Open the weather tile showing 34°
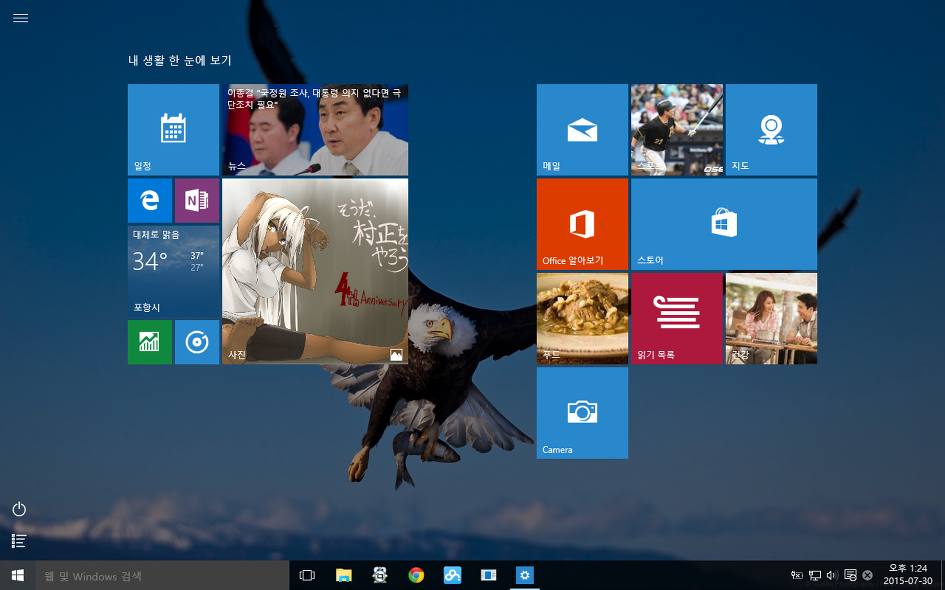This screenshot has height=590, width=945. (173, 271)
